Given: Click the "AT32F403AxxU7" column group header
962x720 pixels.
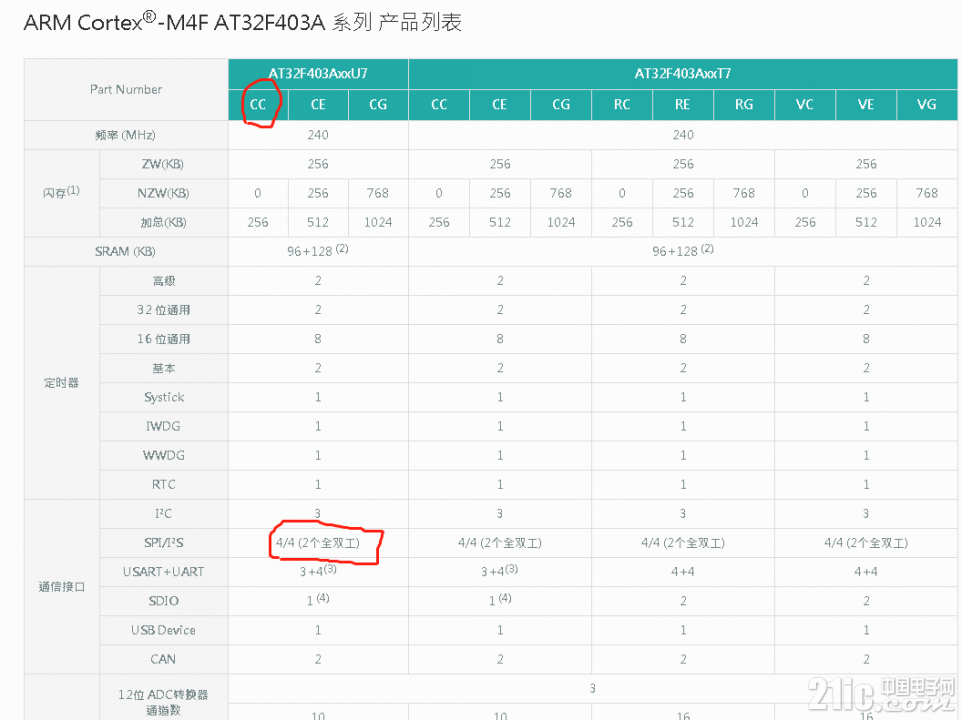Looking at the screenshot, I should pos(318,74).
